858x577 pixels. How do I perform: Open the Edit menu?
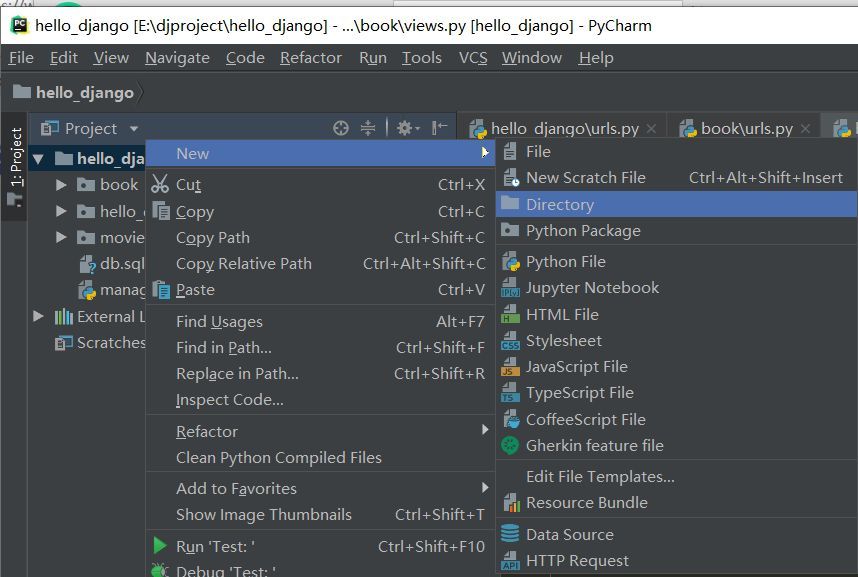pos(63,57)
